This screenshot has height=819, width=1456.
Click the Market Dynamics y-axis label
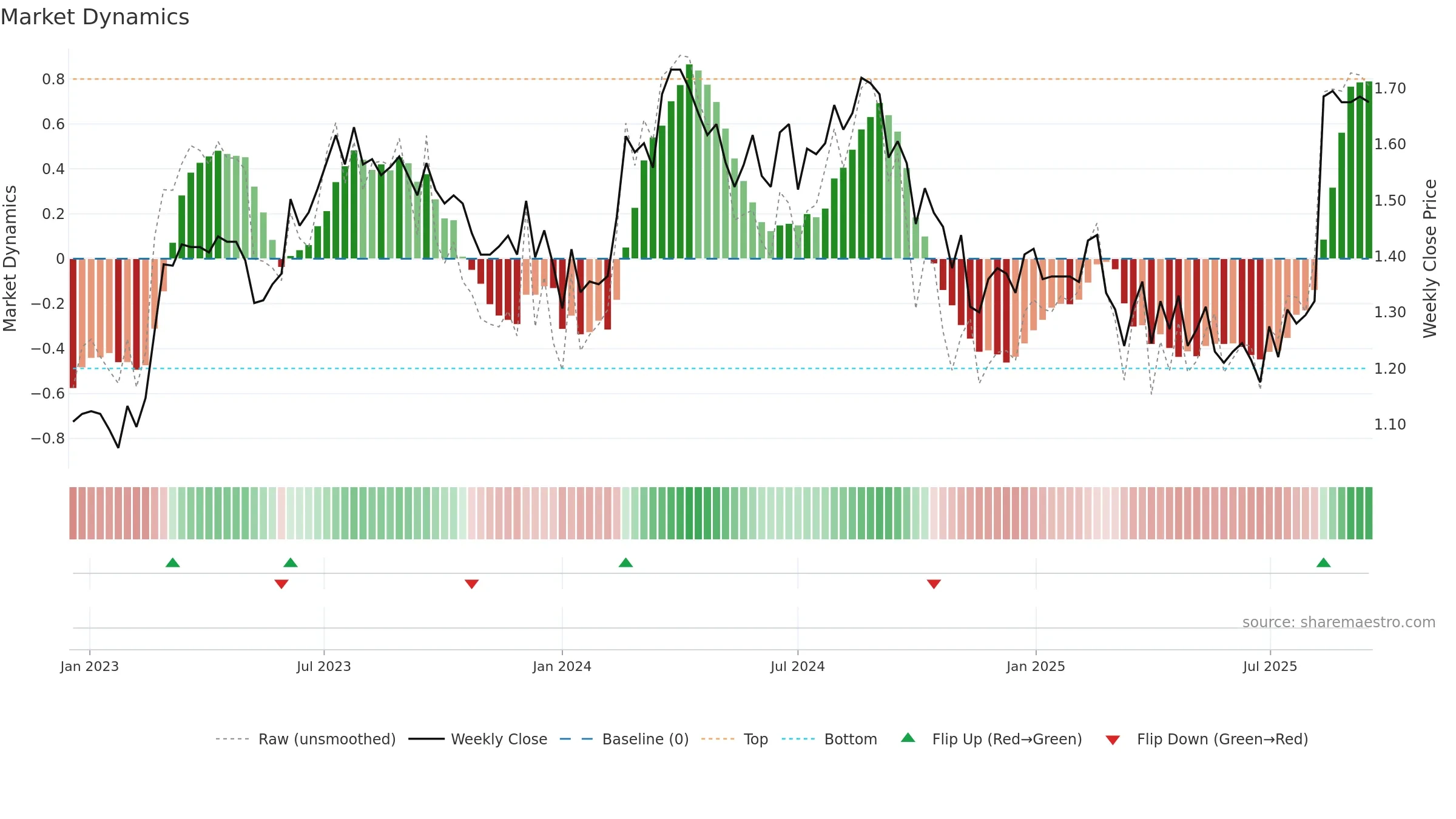[10, 258]
